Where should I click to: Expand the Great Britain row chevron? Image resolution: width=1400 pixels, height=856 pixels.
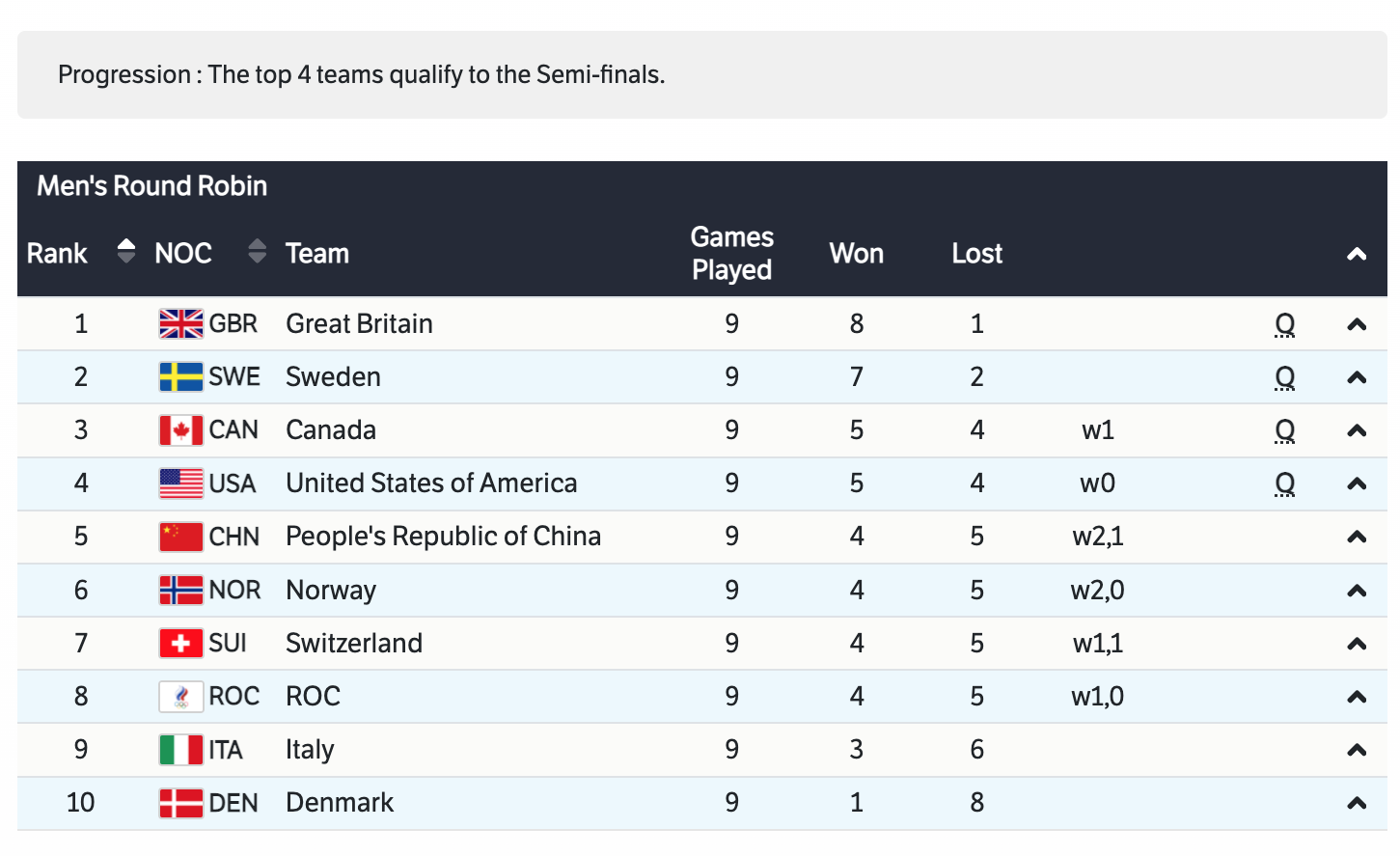pyautogui.click(x=1357, y=325)
